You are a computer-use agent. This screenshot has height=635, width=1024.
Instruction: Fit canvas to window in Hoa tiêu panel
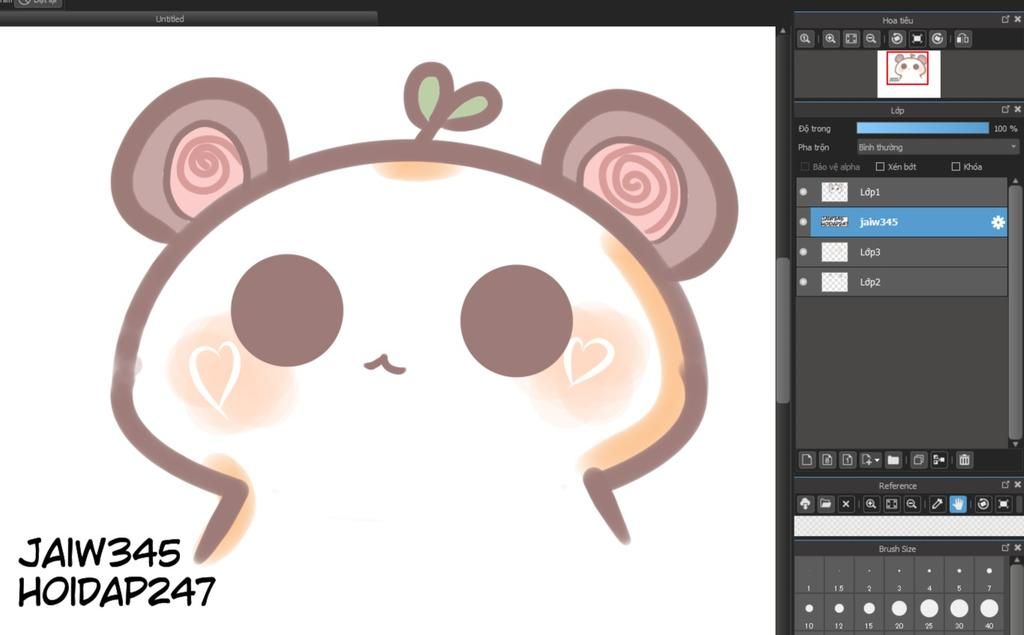coord(851,39)
